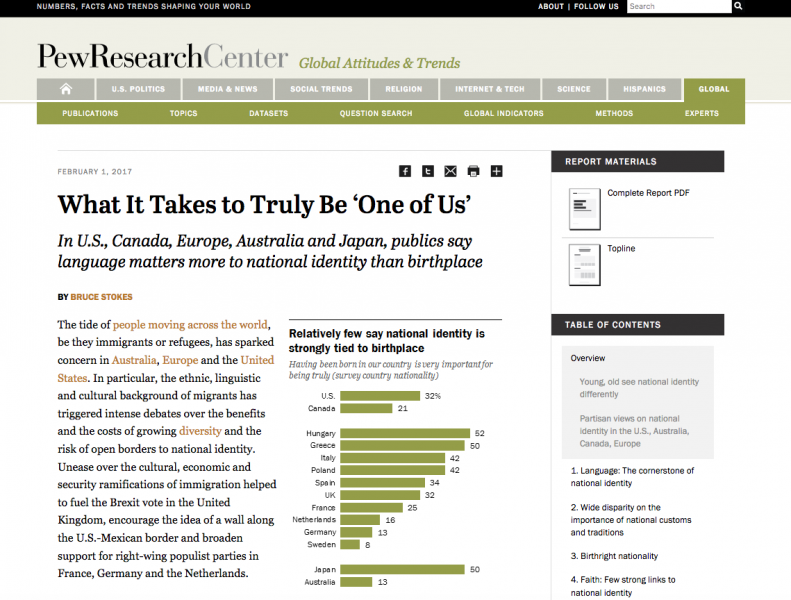This screenshot has width=791, height=600.
Task: Open 'Partisan views on national identity' section
Action: click(x=635, y=431)
